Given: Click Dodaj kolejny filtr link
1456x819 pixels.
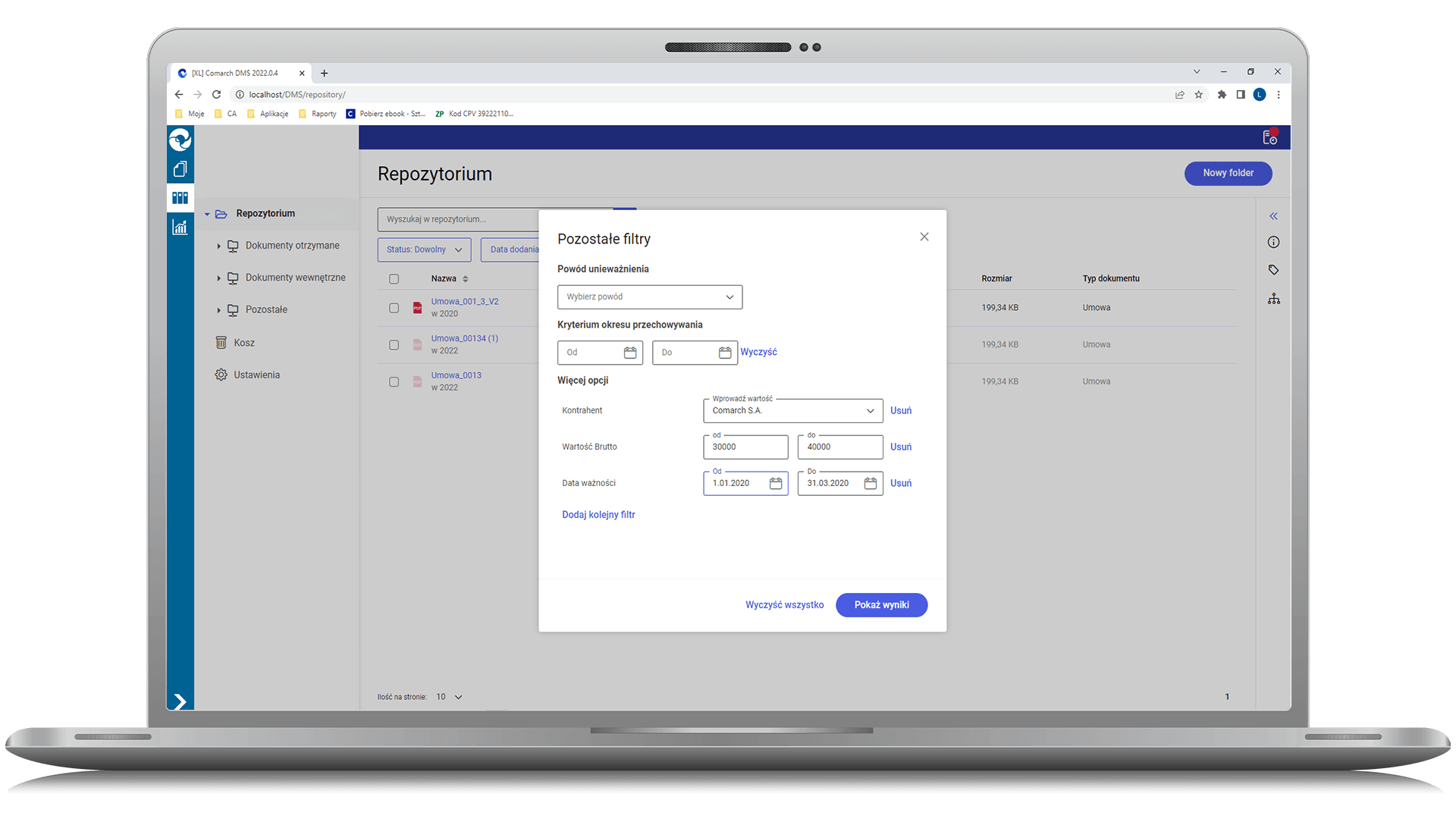Looking at the screenshot, I should tap(598, 515).
